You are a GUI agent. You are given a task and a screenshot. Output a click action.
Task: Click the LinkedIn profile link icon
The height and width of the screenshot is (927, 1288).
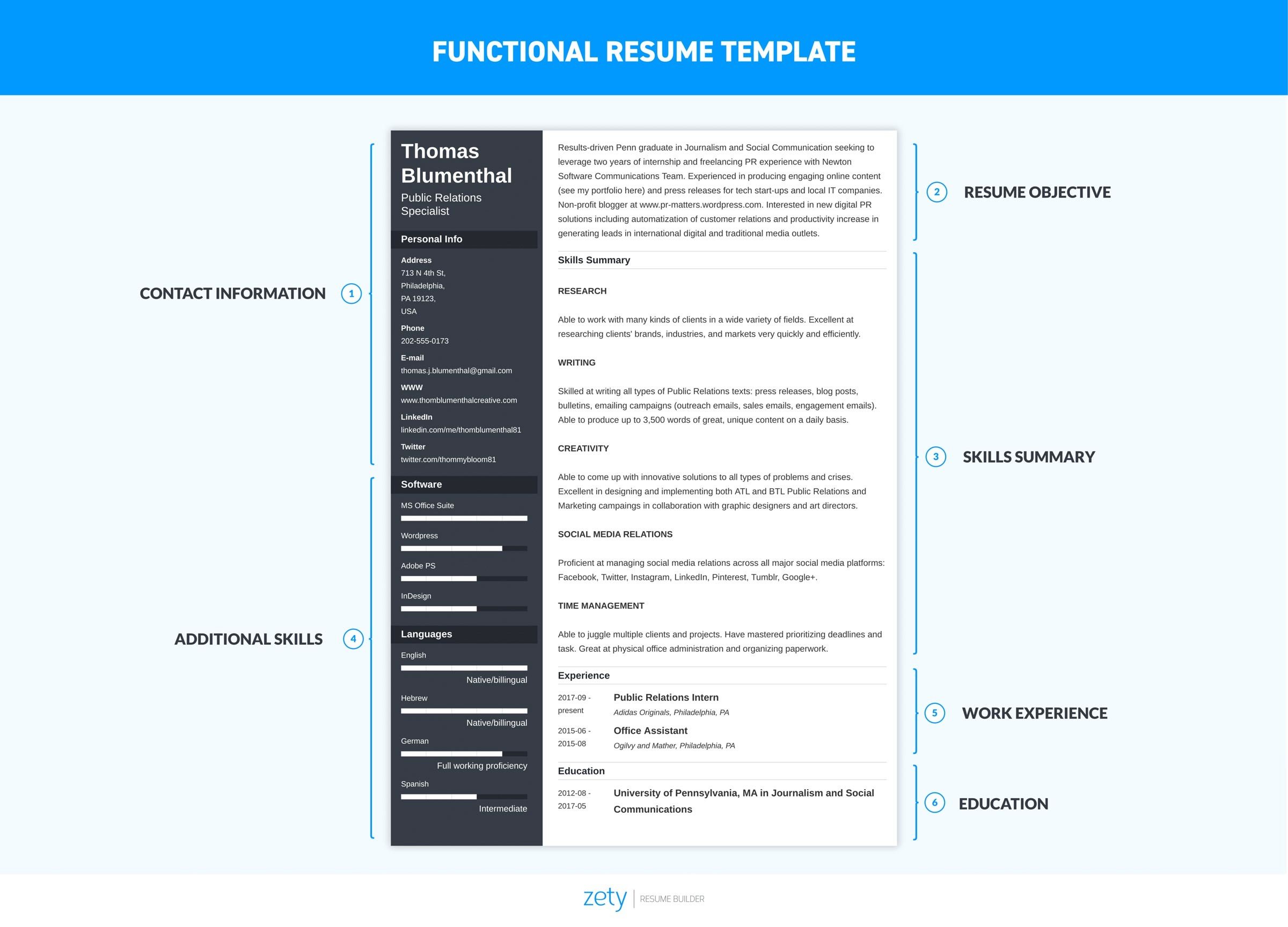click(x=456, y=431)
